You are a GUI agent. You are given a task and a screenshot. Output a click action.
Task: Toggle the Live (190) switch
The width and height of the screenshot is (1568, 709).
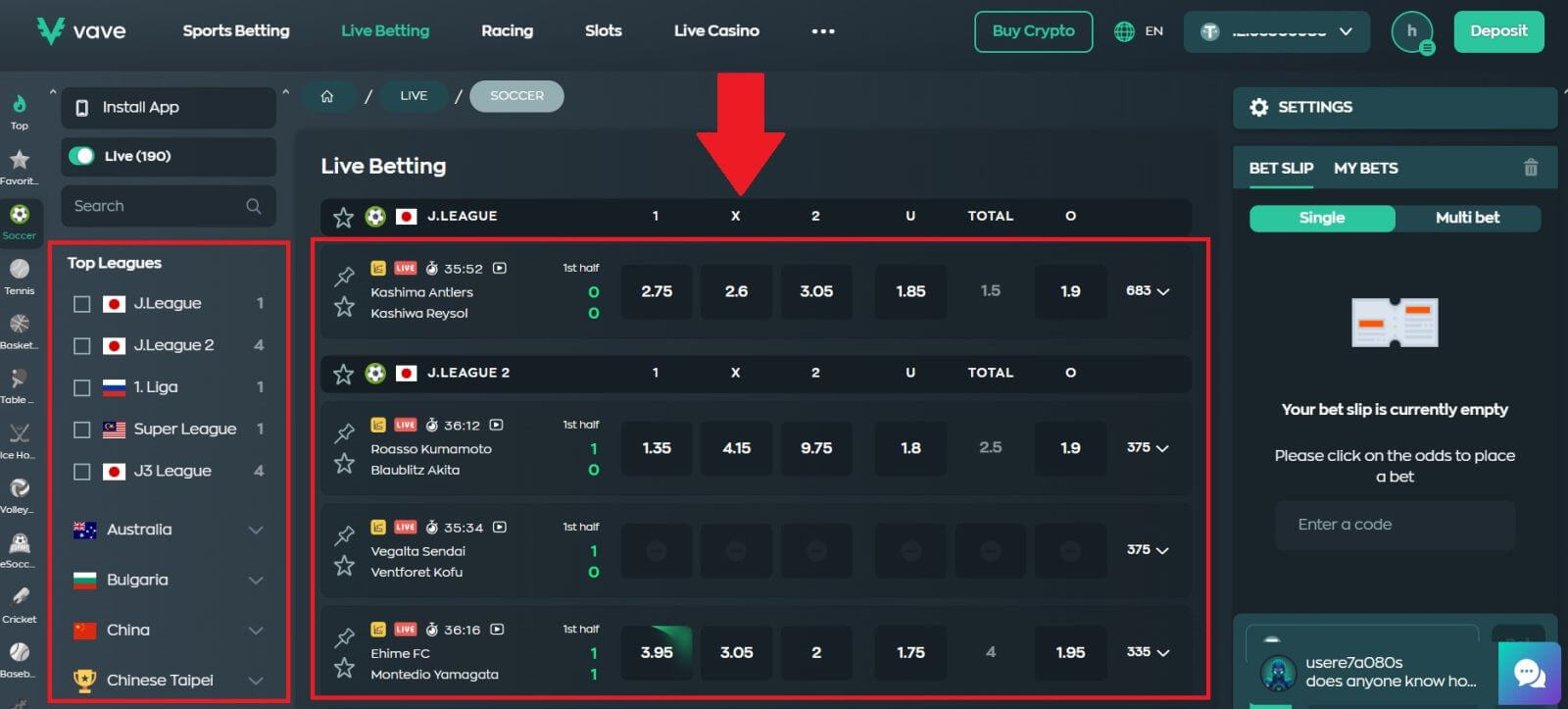tap(82, 156)
